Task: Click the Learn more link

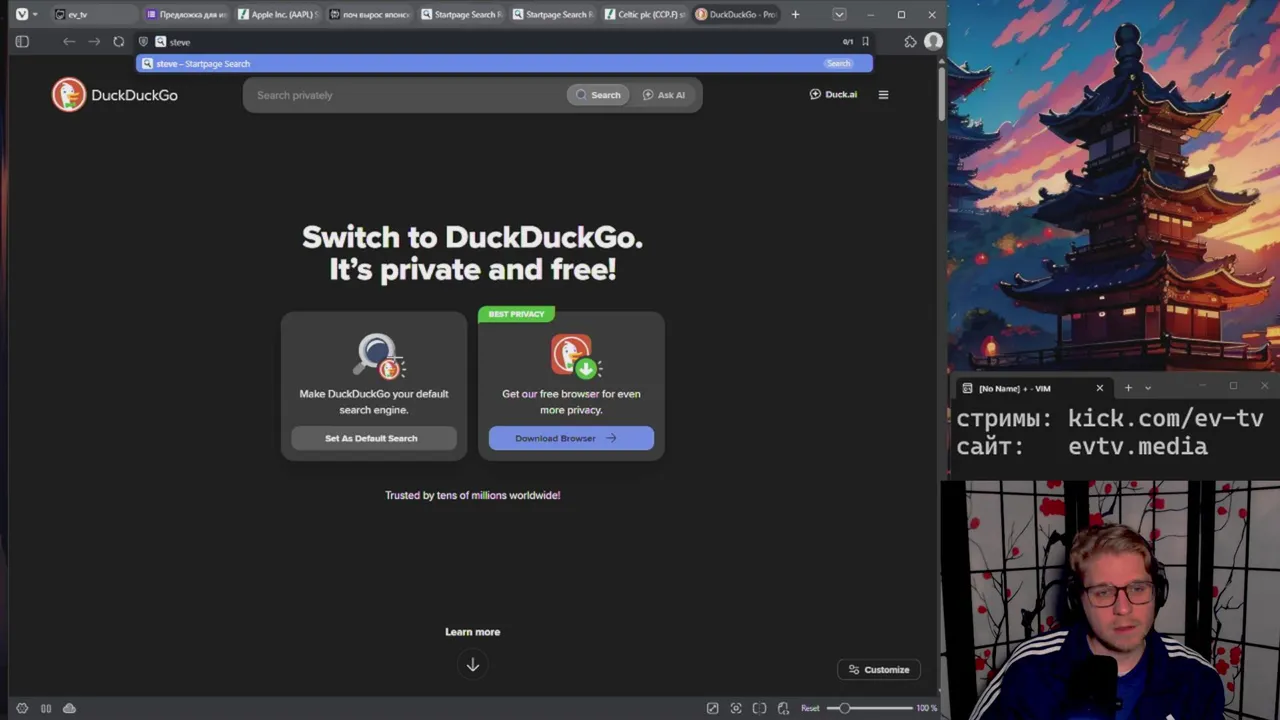Action: (472, 632)
